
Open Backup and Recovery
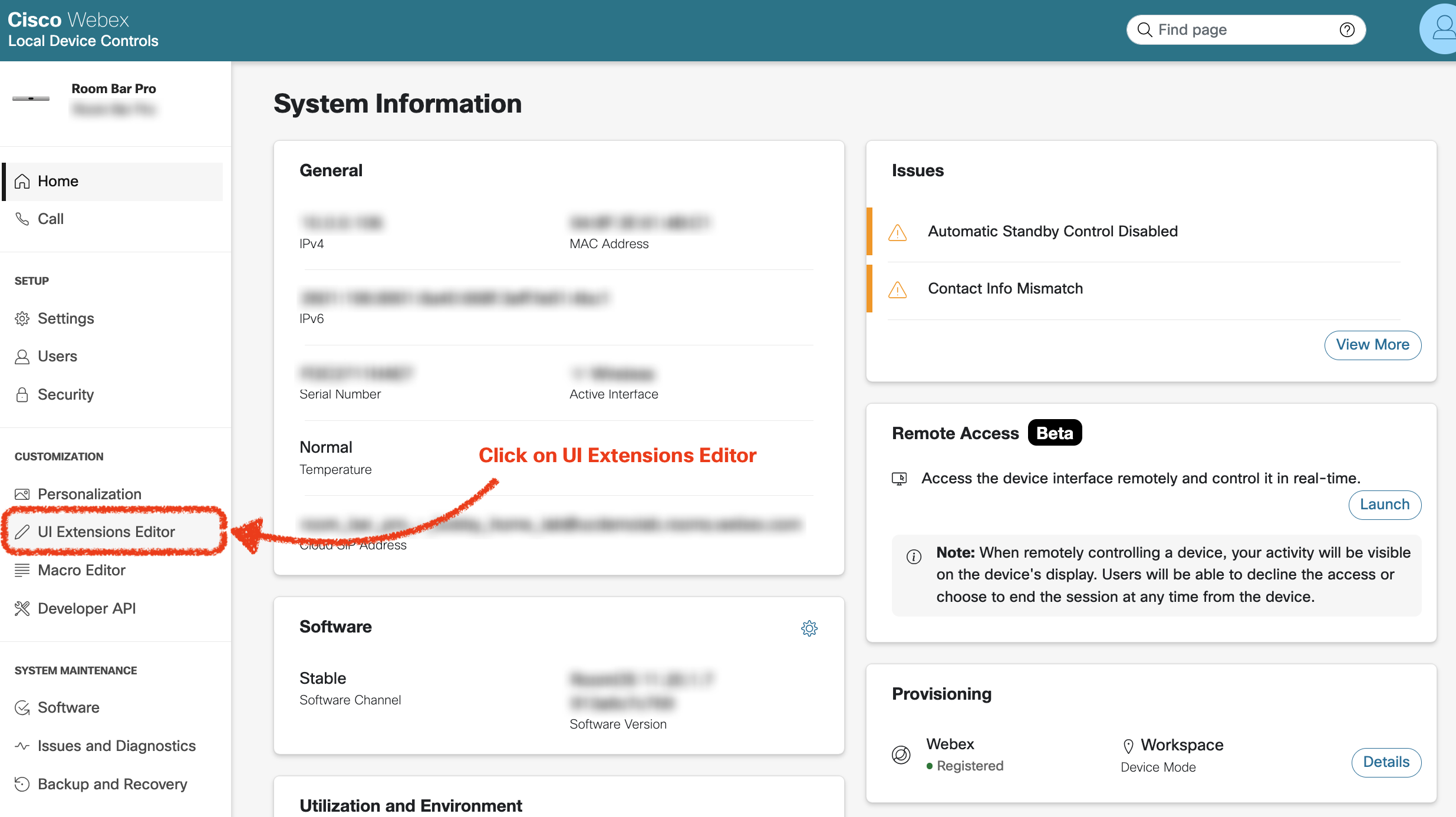click(x=112, y=784)
